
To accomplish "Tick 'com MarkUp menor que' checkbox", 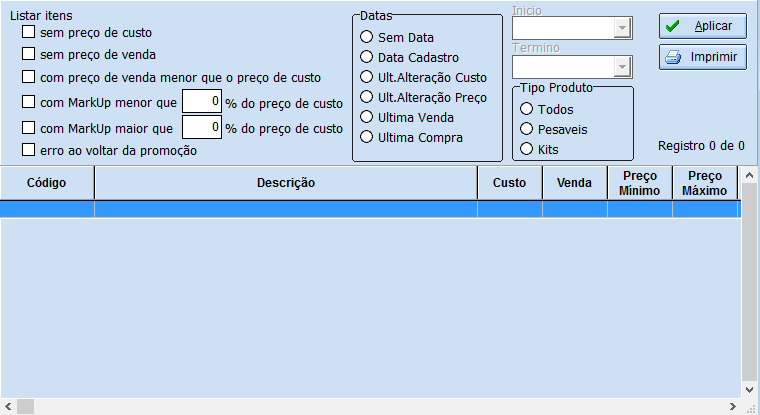I will pyautogui.click(x=29, y=102).
